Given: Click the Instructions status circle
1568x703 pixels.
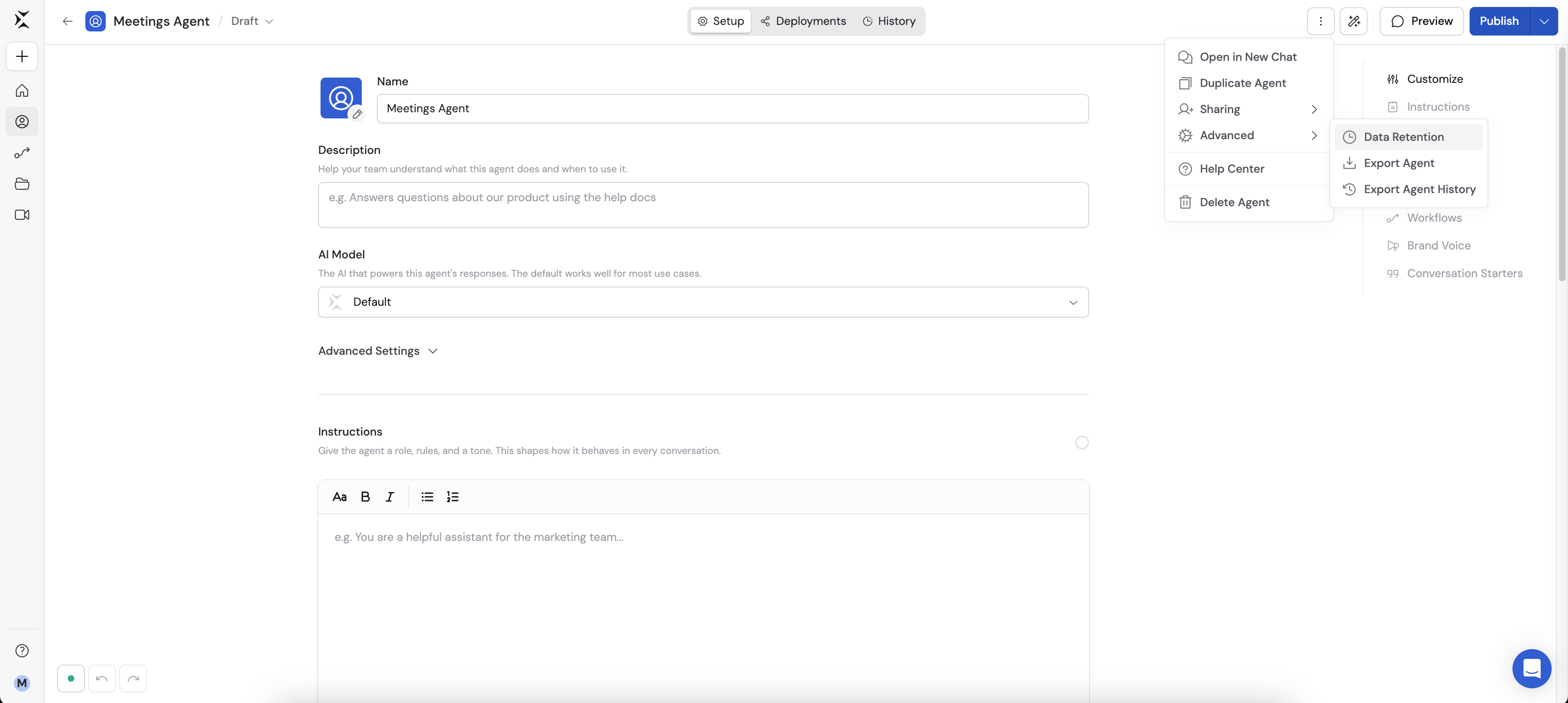Looking at the screenshot, I should click(1082, 443).
